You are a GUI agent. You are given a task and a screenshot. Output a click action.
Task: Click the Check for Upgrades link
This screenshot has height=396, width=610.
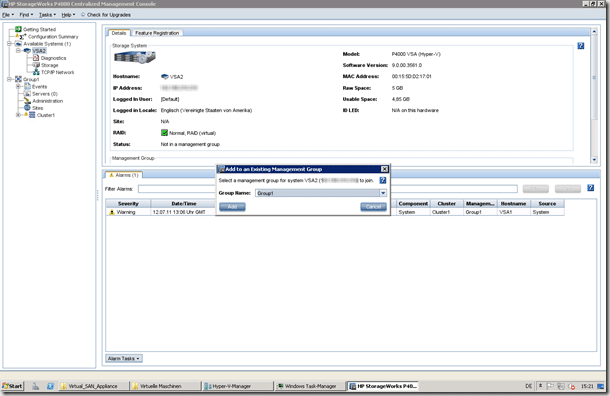pos(109,15)
